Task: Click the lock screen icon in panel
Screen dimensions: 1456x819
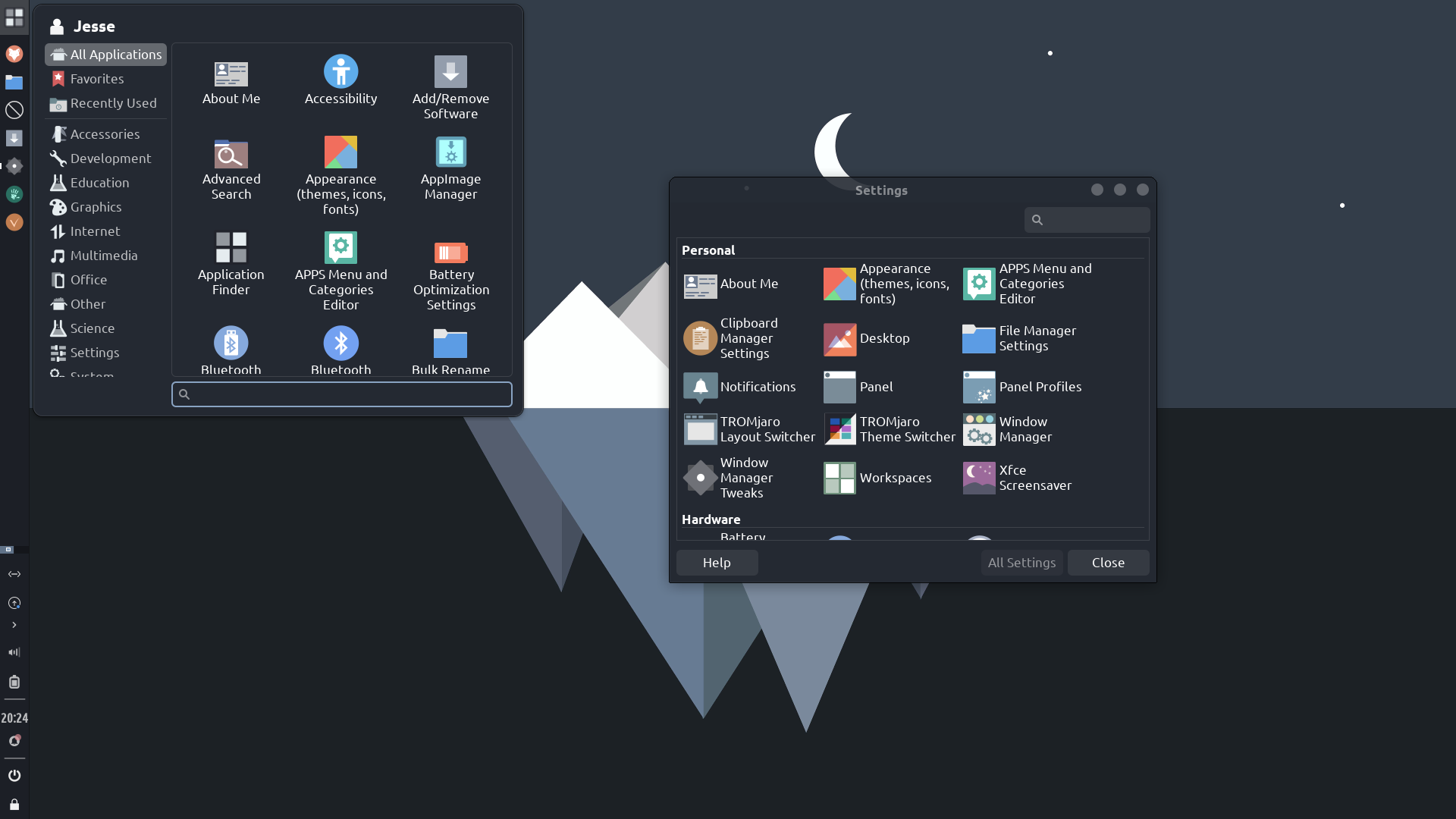Action: pos(14,804)
